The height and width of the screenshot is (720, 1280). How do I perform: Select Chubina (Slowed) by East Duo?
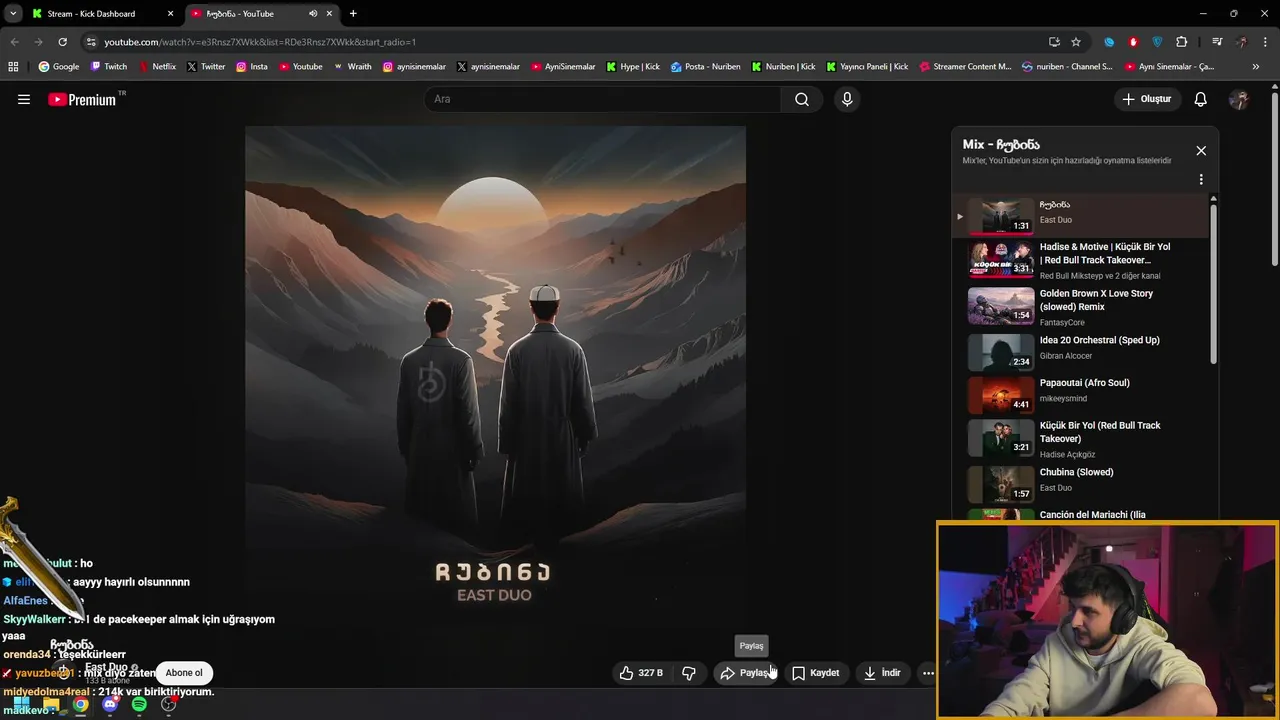click(x=1080, y=483)
